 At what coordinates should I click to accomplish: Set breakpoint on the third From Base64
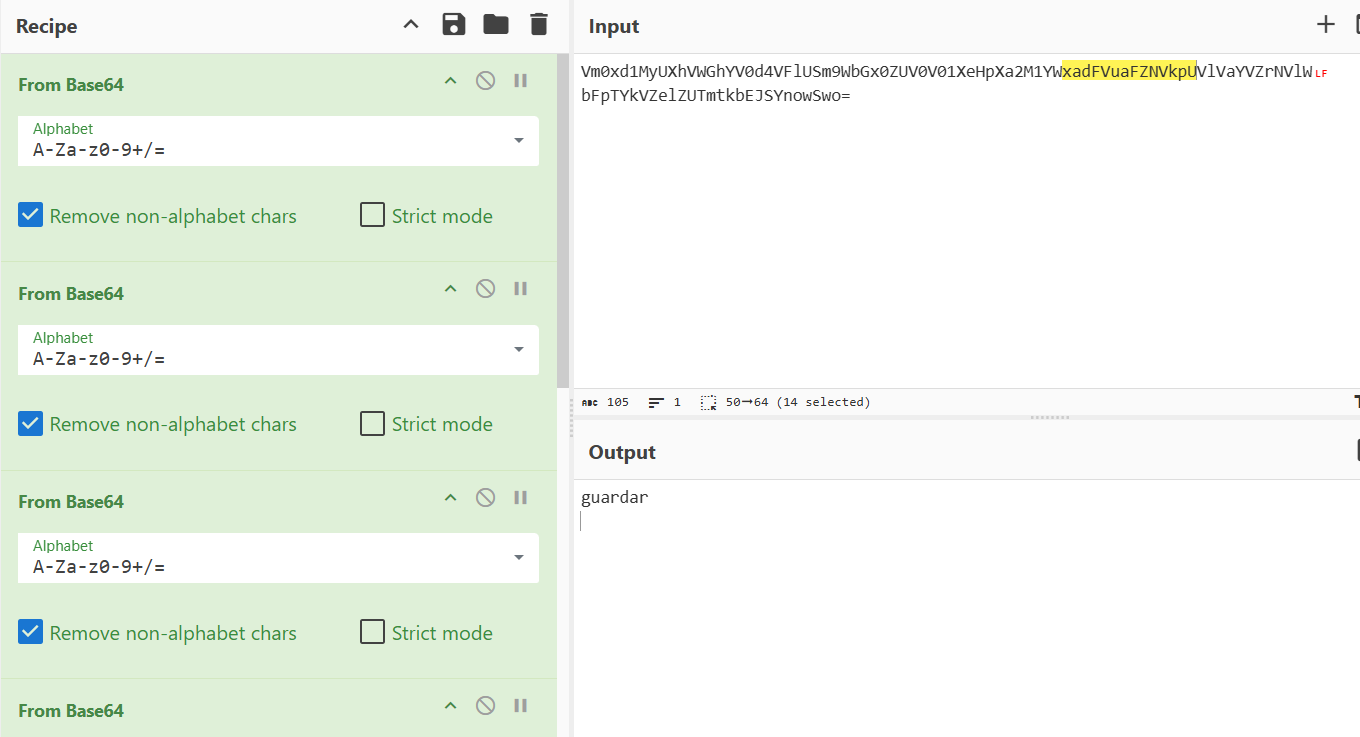(520, 498)
